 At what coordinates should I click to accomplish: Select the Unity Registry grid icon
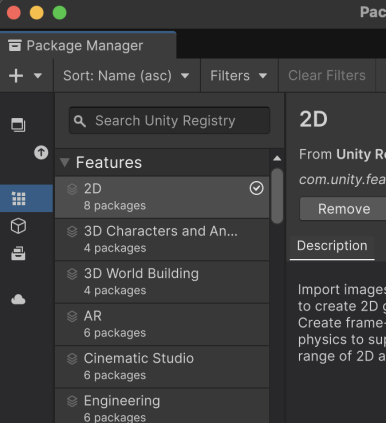(19, 198)
